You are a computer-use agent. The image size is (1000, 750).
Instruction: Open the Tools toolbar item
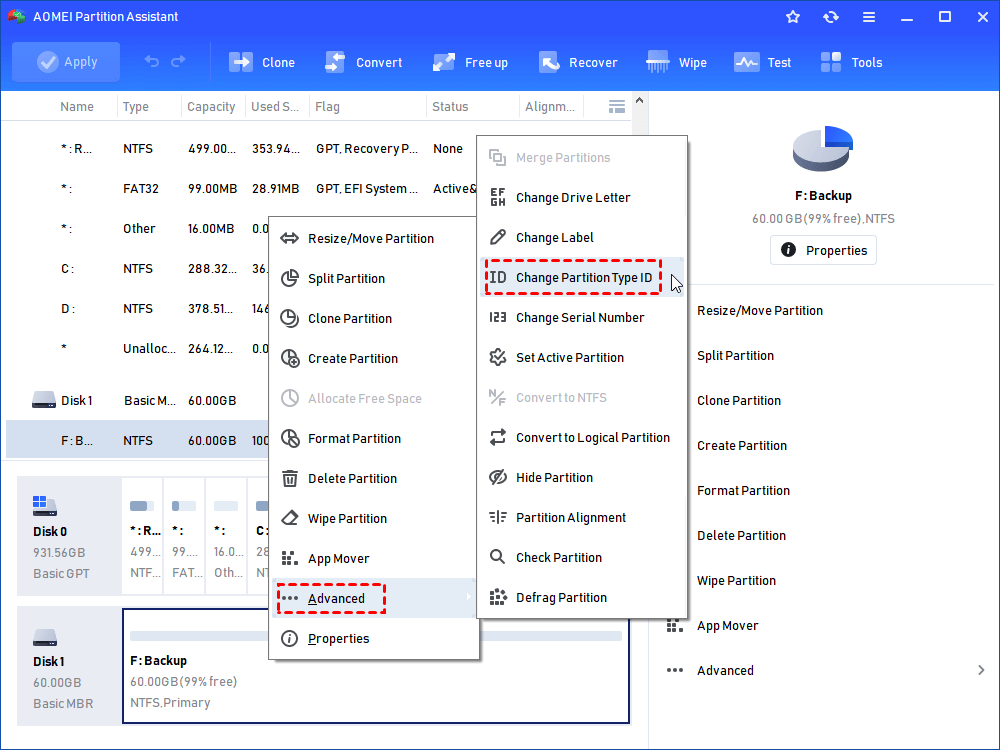pyautogui.click(x=851, y=62)
